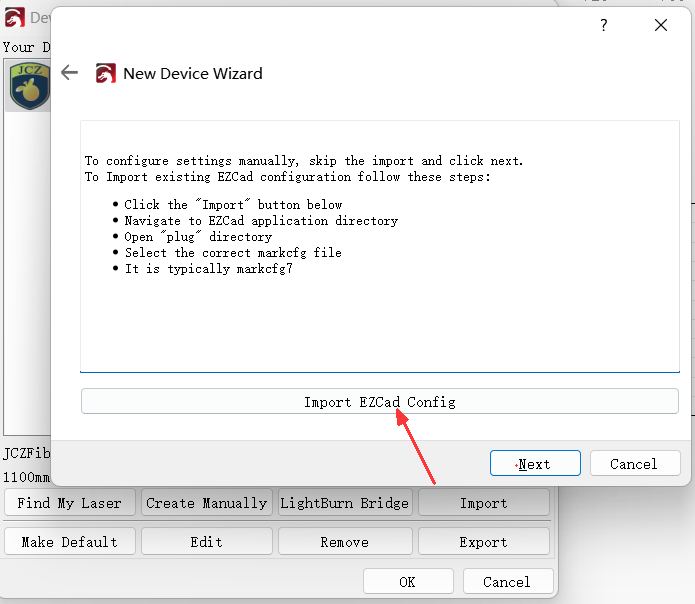Go back with the wizard arrow

70,73
